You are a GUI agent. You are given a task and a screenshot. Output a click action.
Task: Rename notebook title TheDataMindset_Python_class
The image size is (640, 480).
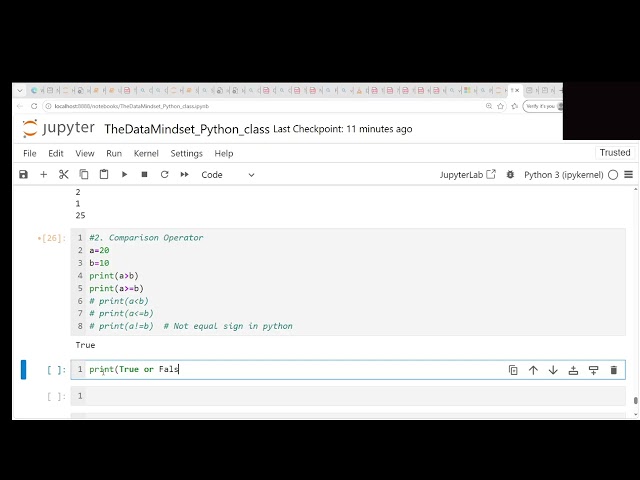[x=187, y=129]
